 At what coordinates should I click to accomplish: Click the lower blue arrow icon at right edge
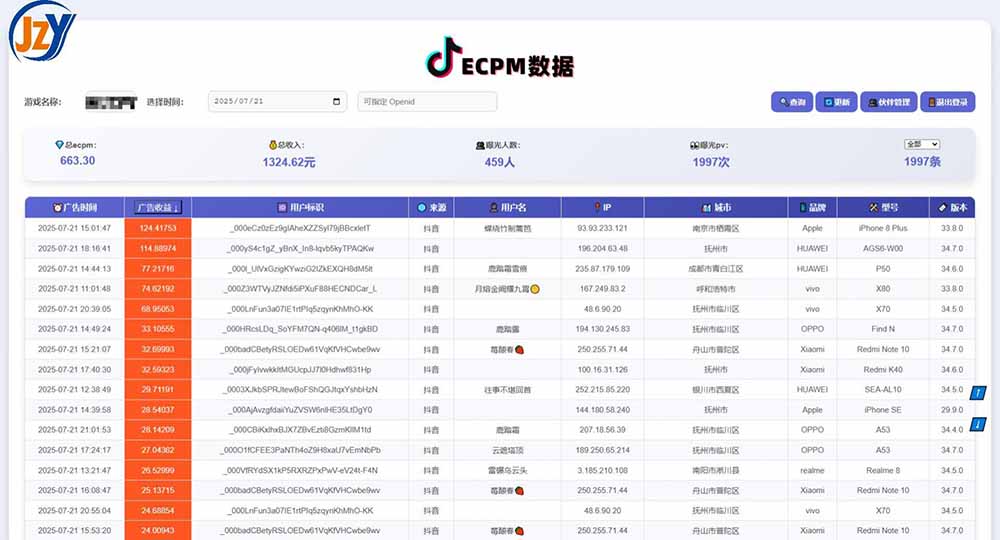[x=980, y=425]
